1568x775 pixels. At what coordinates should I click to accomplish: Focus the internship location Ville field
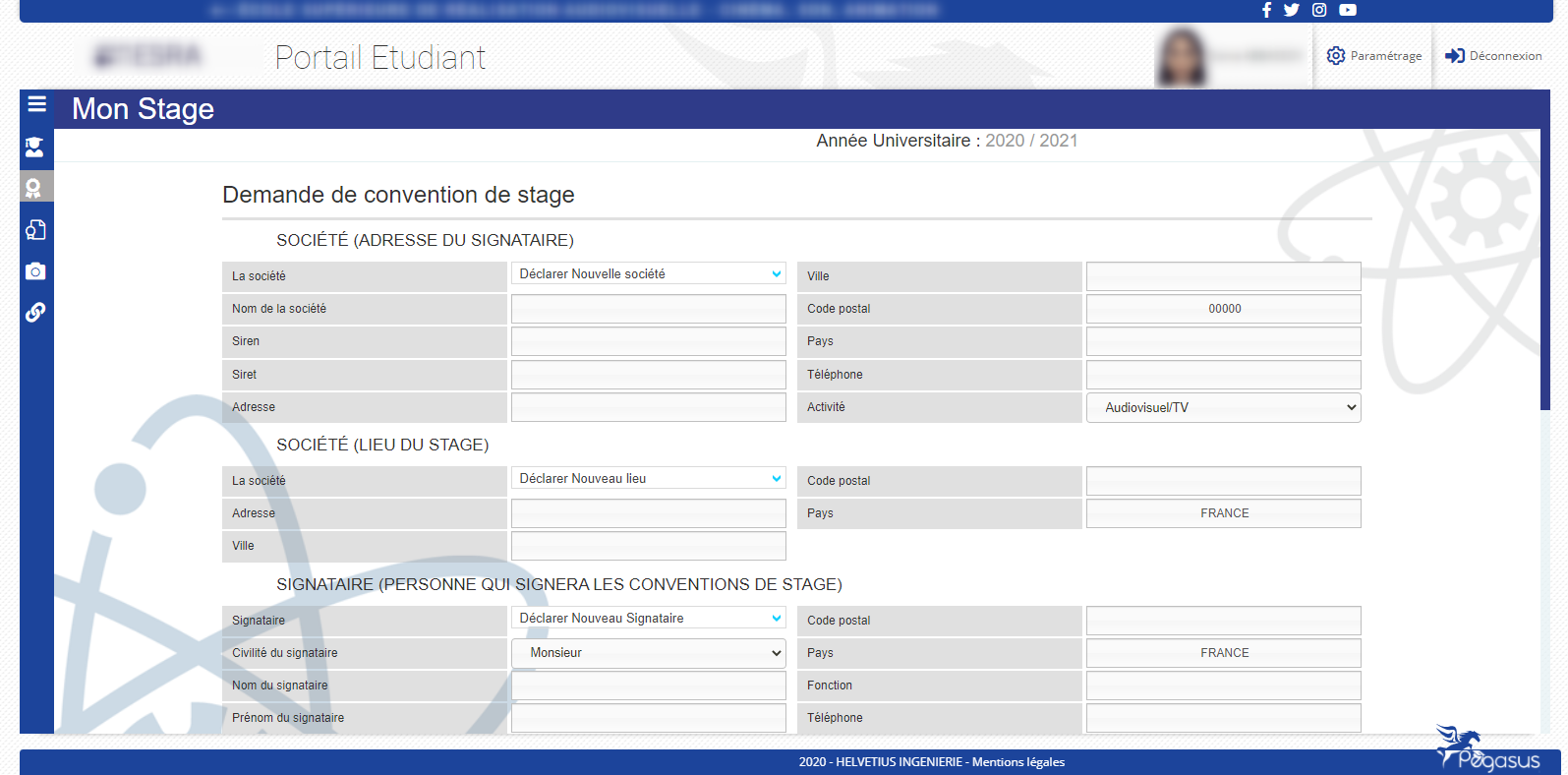[x=649, y=546]
